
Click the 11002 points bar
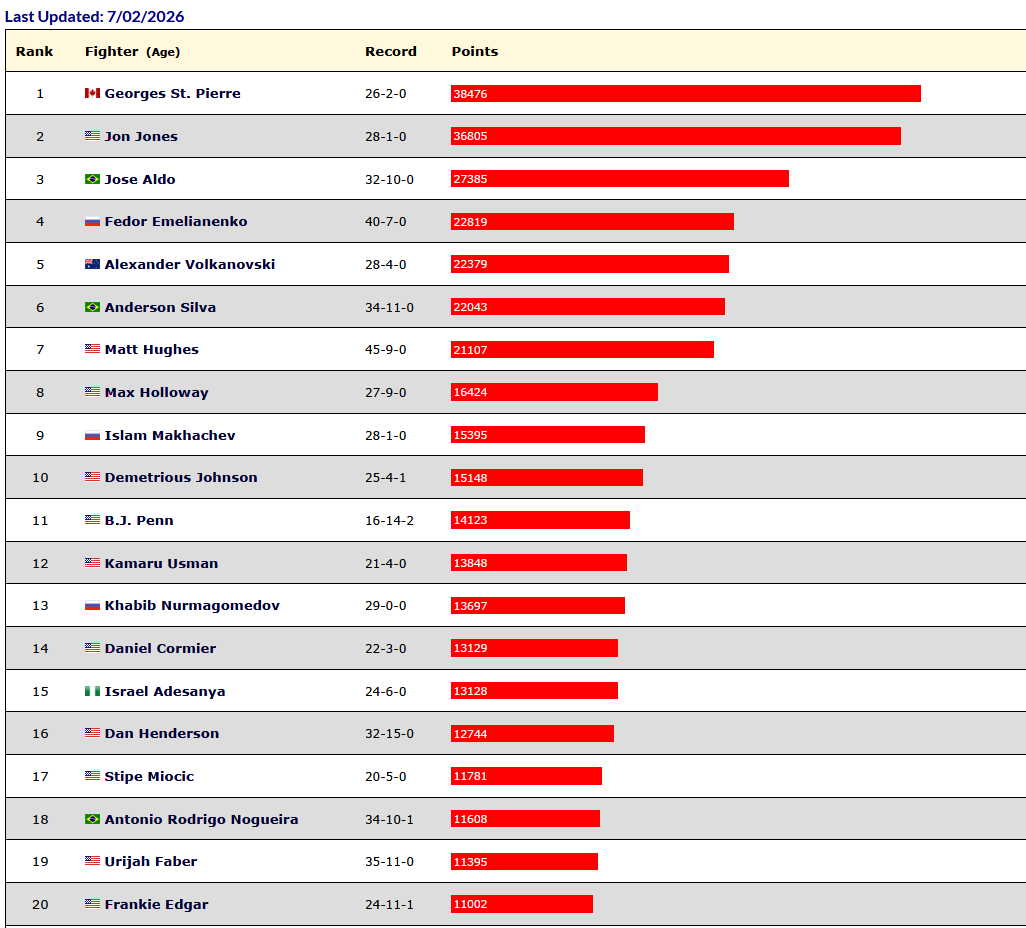tap(522, 904)
